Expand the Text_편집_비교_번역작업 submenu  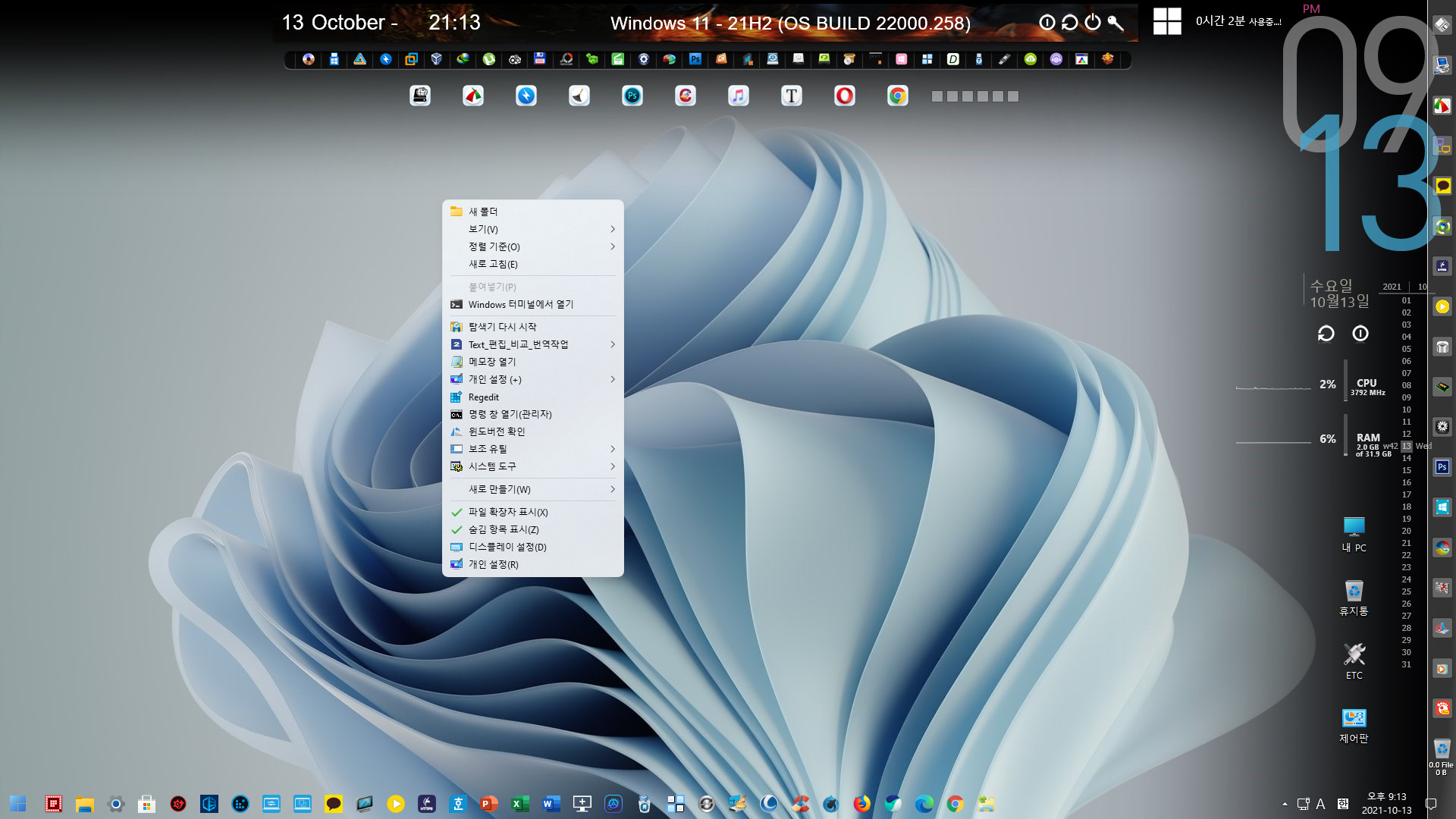click(533, 344)
